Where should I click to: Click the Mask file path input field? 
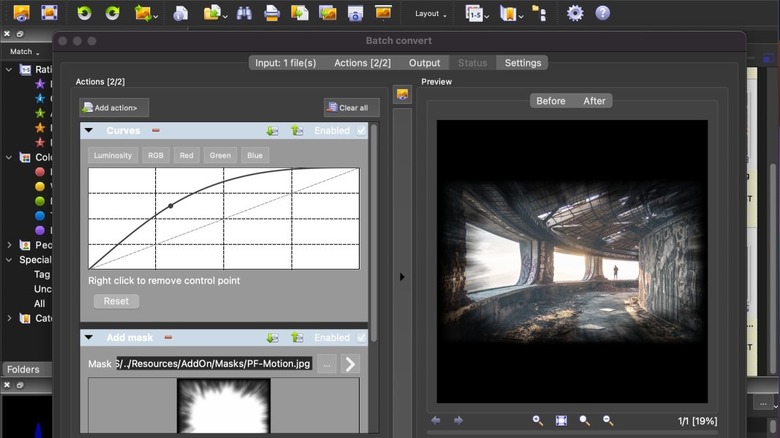214,364
